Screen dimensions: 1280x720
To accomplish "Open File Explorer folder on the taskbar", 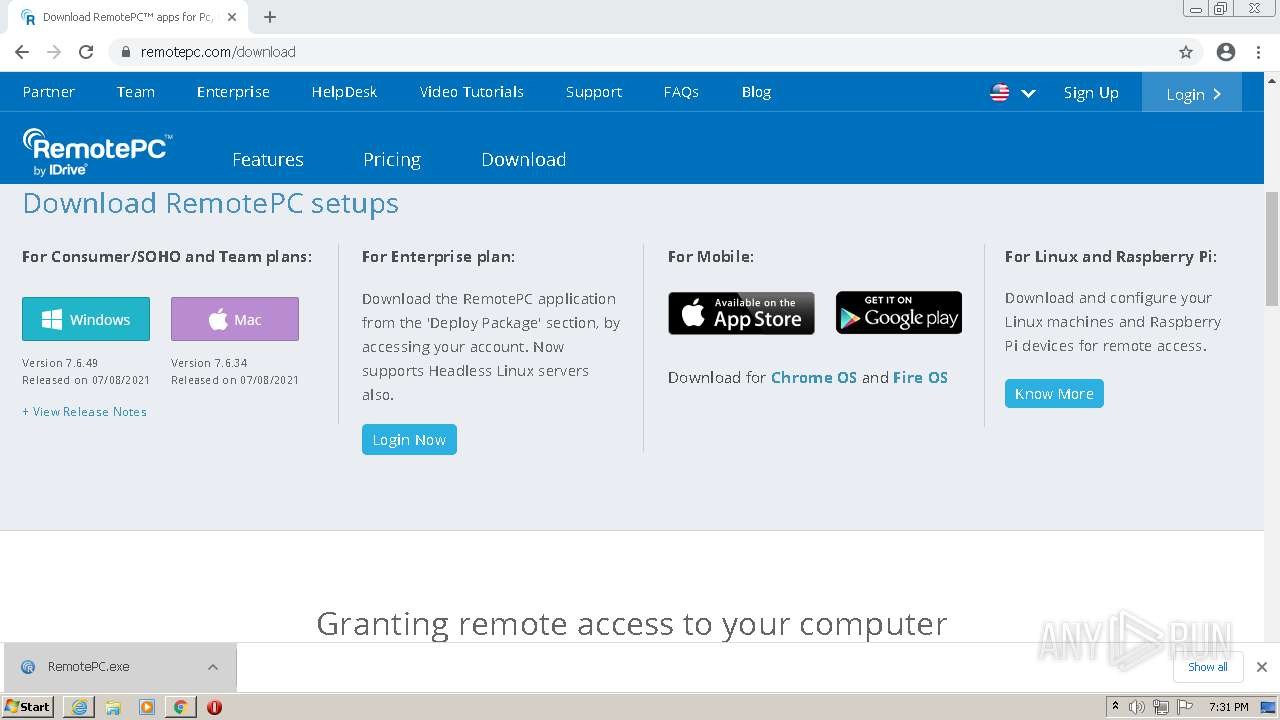I will click(x=113, y=707).
